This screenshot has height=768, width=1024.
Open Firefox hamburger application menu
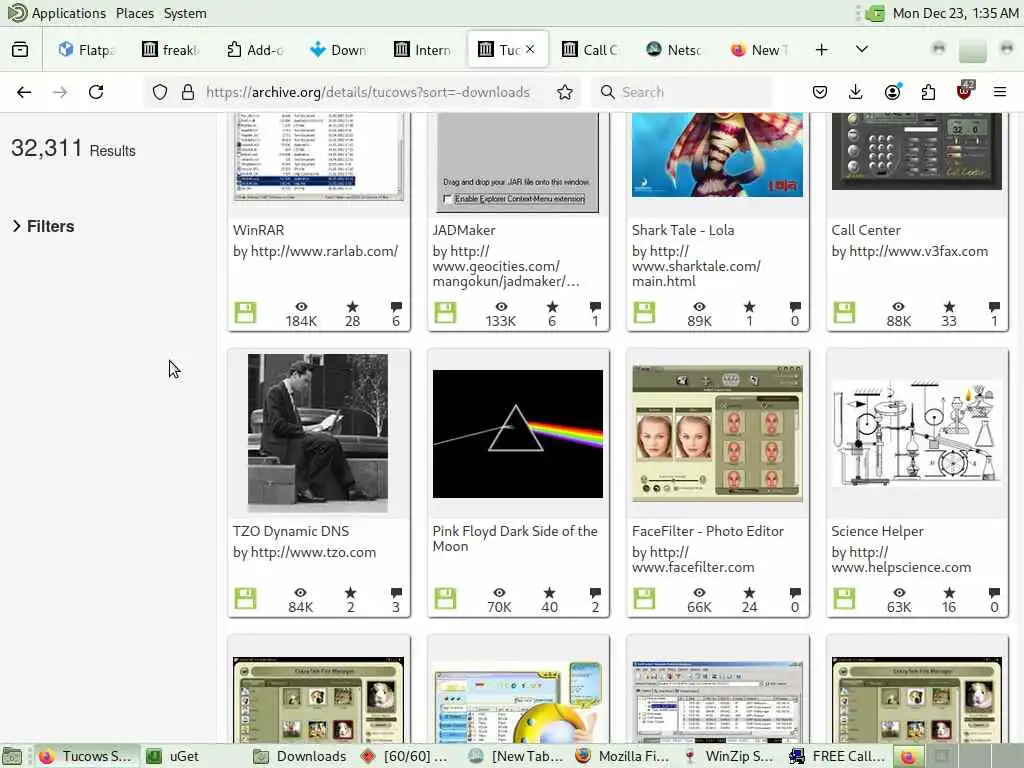click(x=1000, y=92)
